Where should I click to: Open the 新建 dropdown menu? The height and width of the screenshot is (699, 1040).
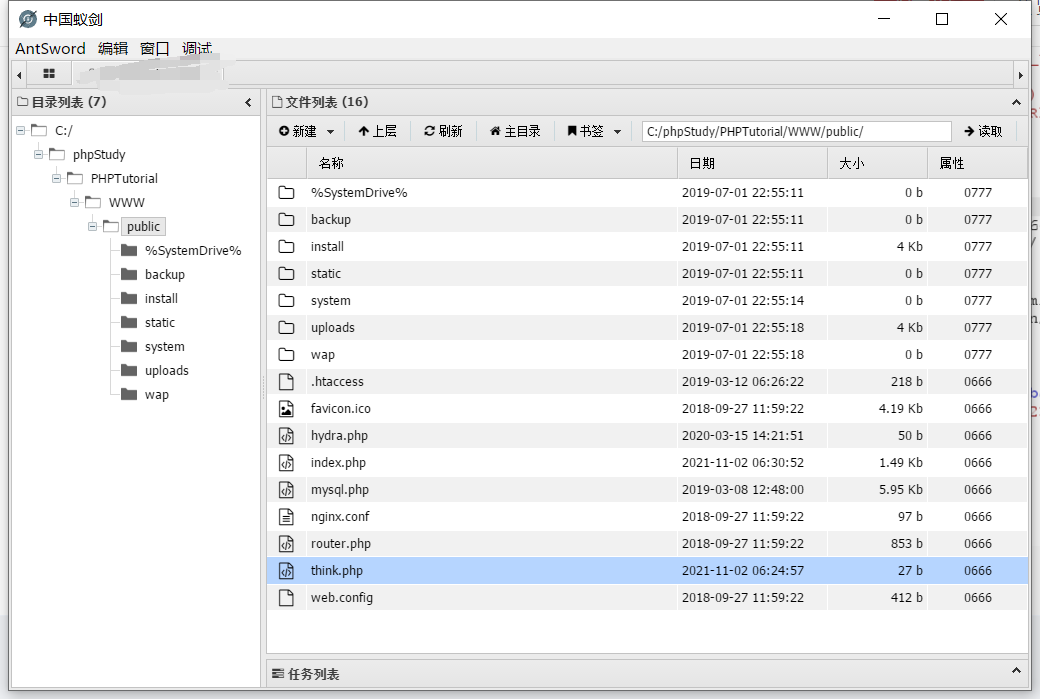pos(306,131)
